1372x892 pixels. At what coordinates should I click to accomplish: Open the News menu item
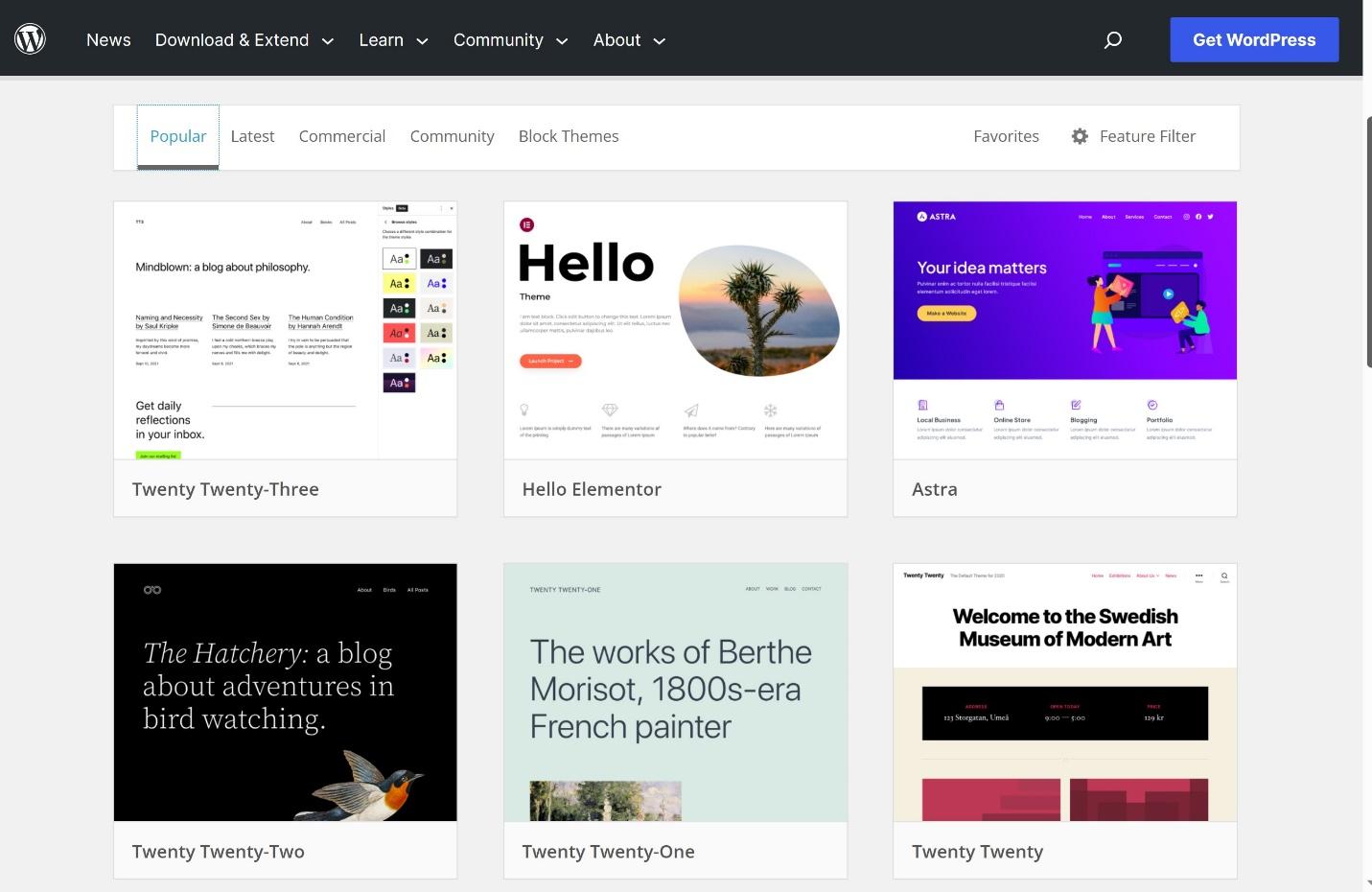pos(108,40)
